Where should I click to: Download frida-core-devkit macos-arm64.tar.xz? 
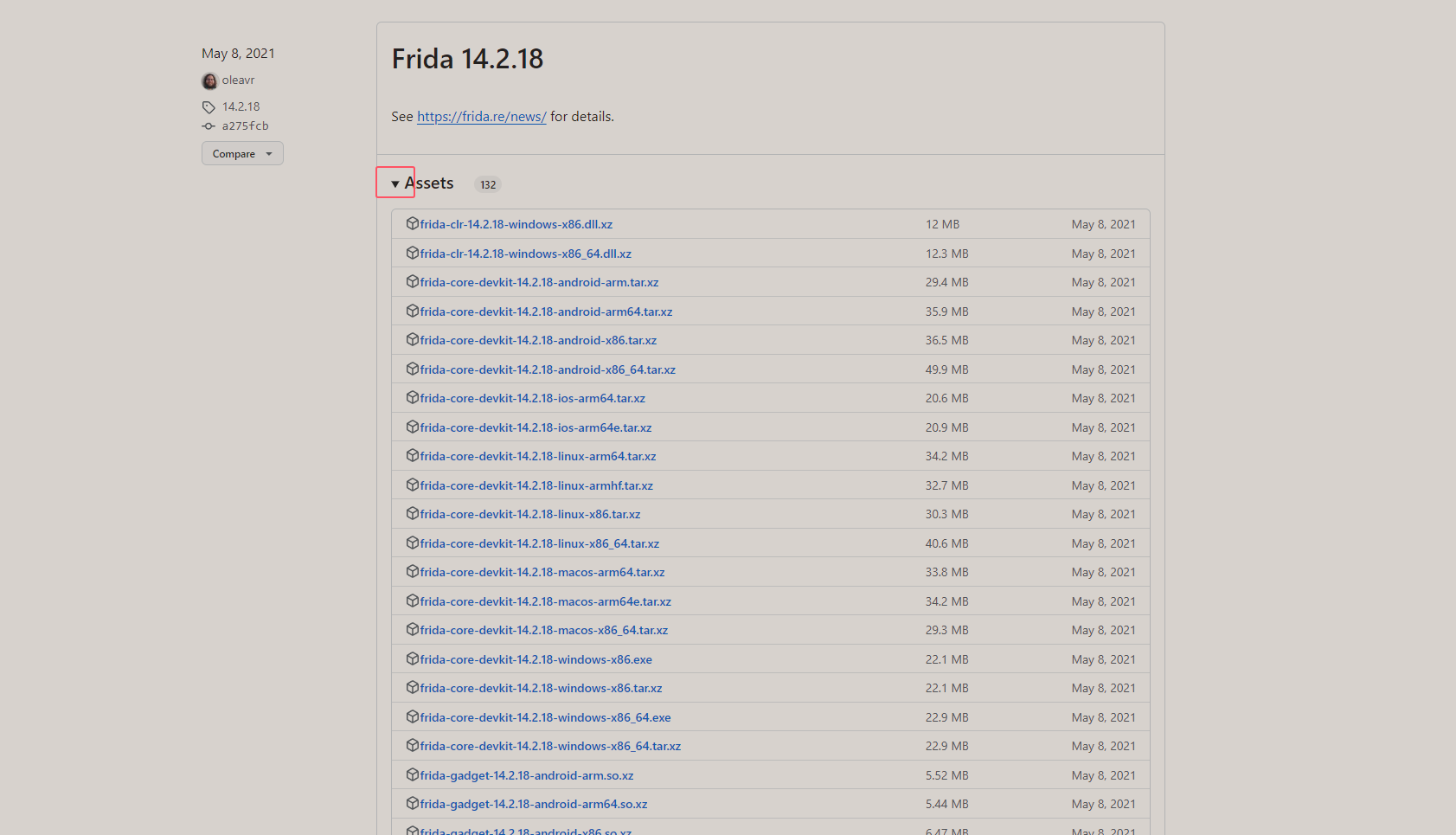tap(542, 572)
